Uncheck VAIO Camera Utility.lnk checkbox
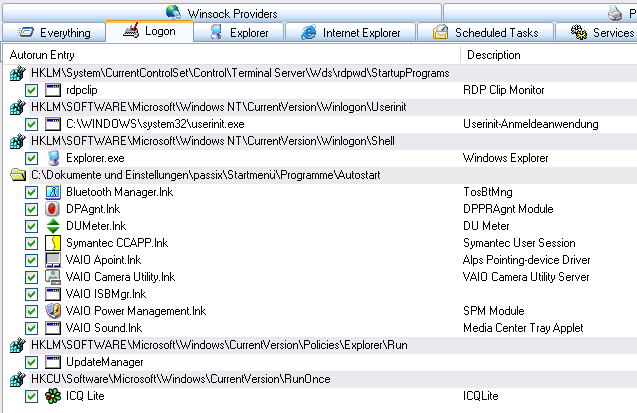The image size is (637, 413). (32, 277)
